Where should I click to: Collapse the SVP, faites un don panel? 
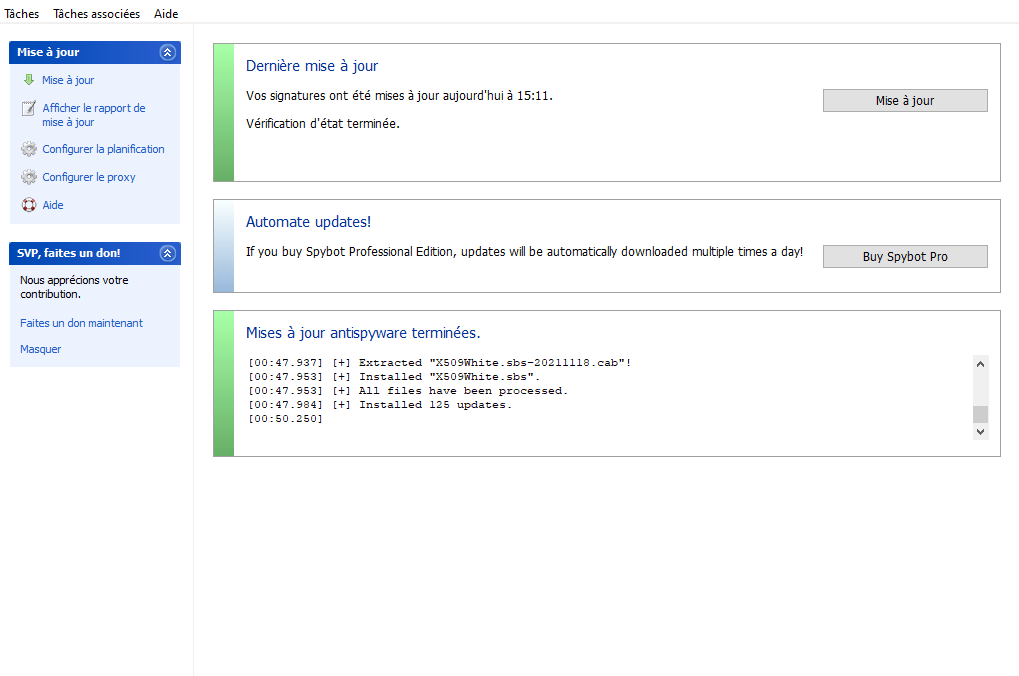click(168, 254)
